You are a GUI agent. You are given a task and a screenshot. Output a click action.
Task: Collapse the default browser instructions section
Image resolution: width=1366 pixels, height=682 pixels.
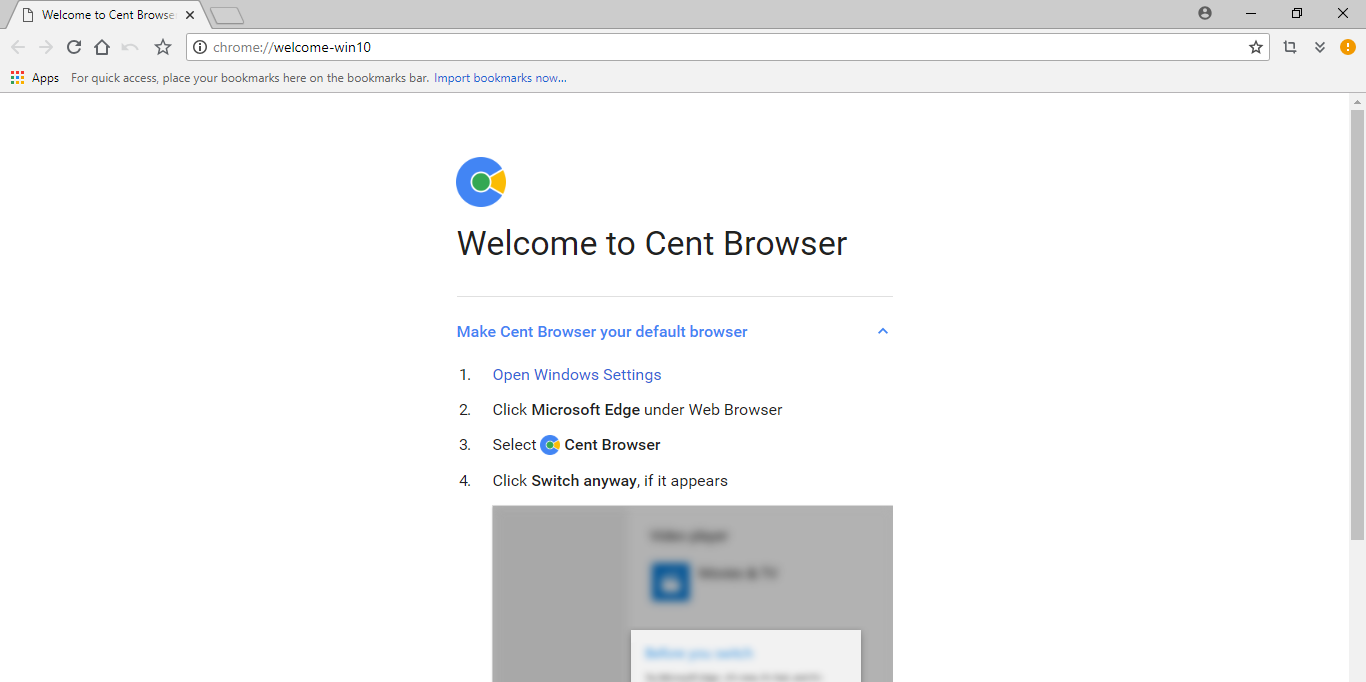pos(882,331)
